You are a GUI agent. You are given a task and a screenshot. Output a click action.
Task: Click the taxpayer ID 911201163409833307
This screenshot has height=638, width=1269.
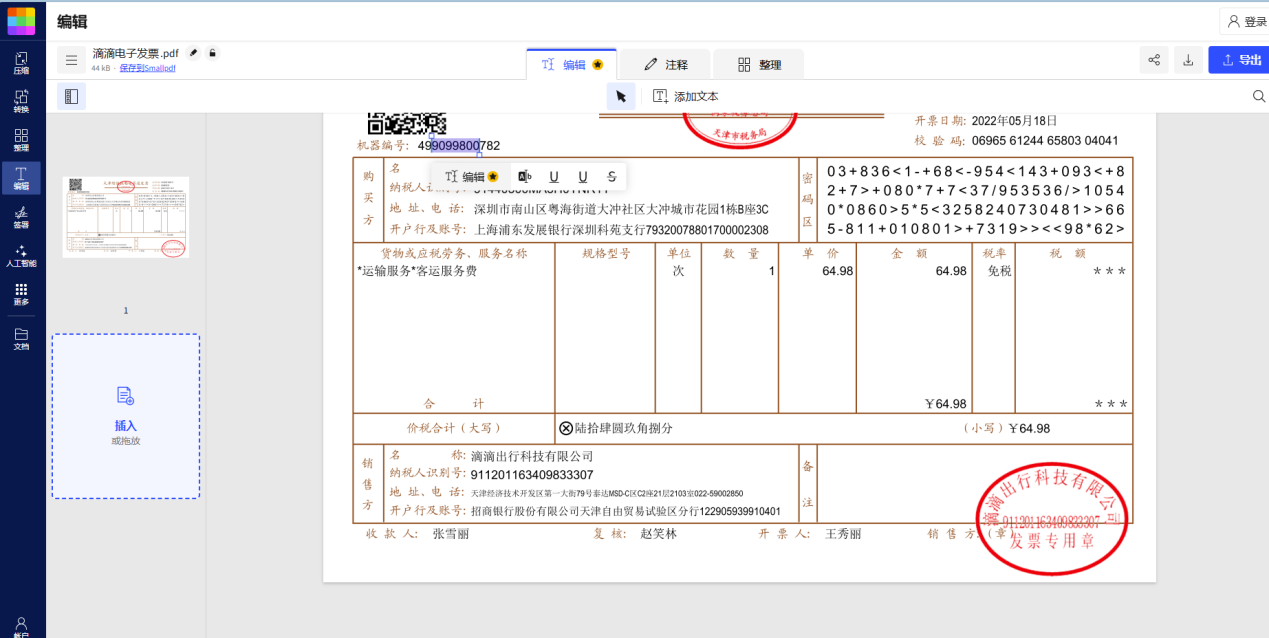point(532,474)
